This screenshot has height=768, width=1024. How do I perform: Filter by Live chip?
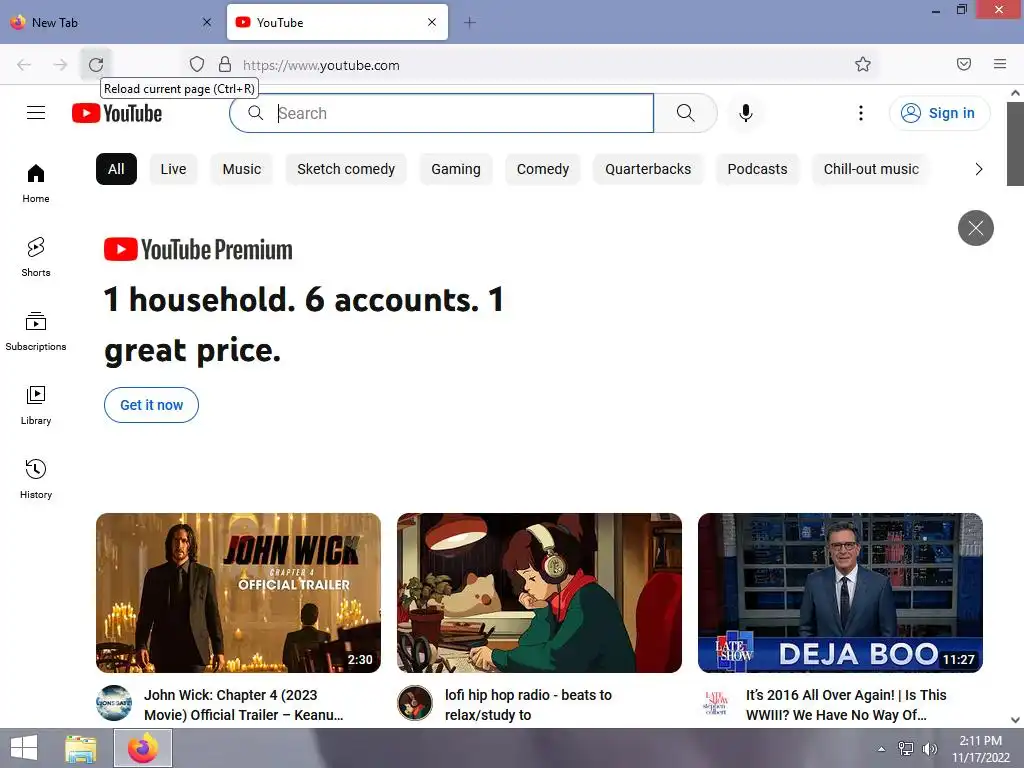pyautogui.click(x=173, y=169)
